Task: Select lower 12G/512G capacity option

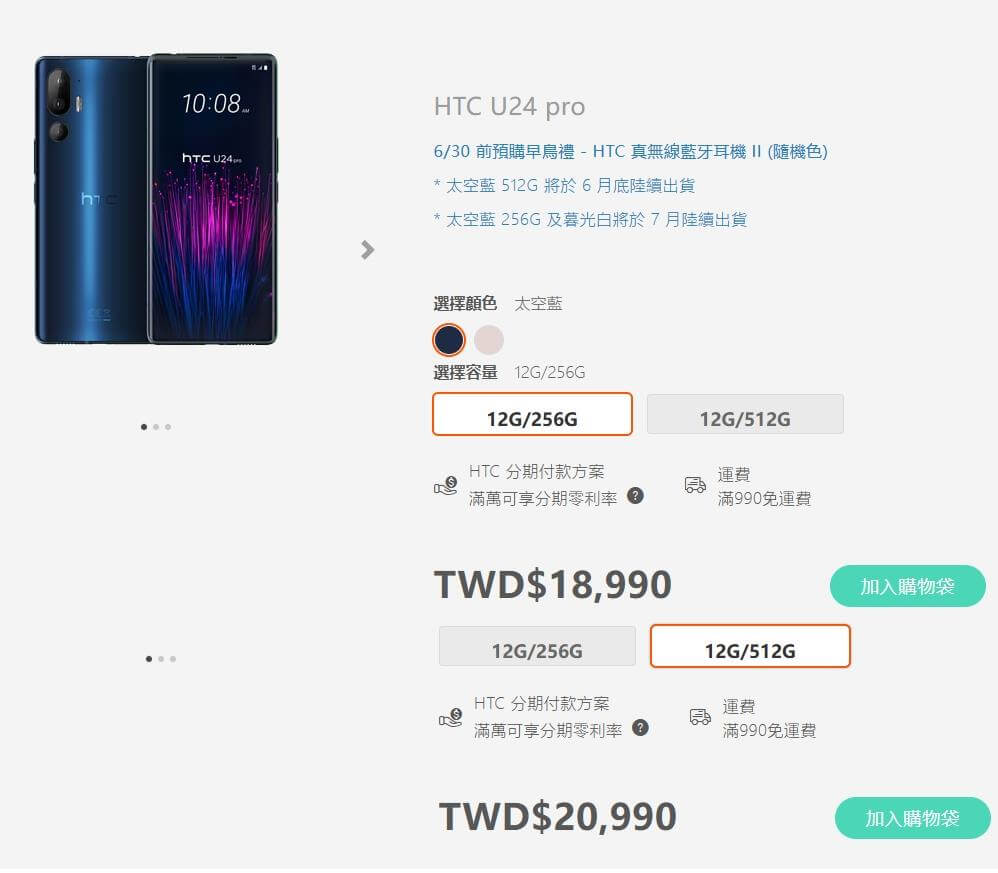Action: tap(750, 646)
